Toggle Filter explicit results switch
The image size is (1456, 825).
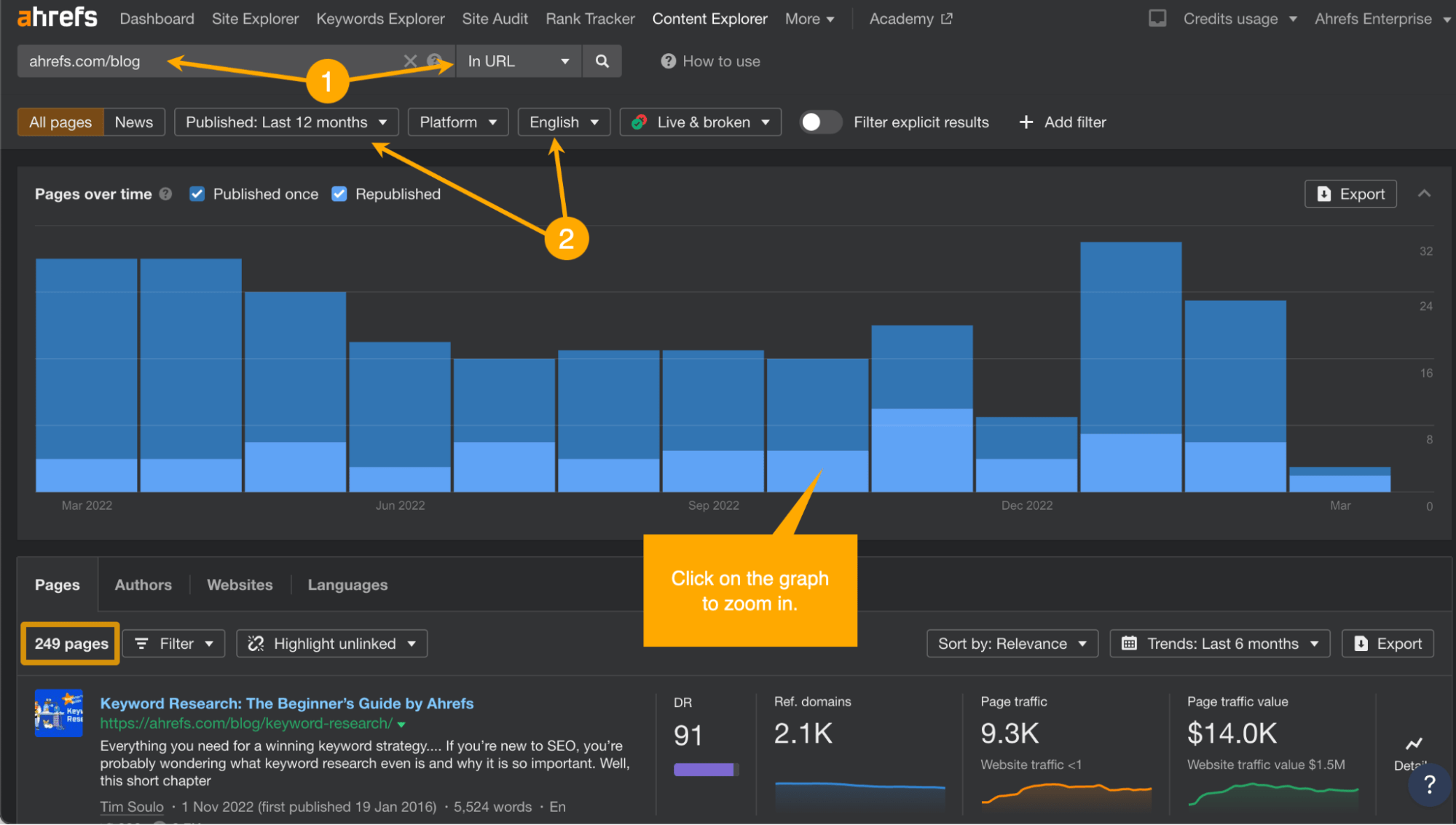click(820, 122)
